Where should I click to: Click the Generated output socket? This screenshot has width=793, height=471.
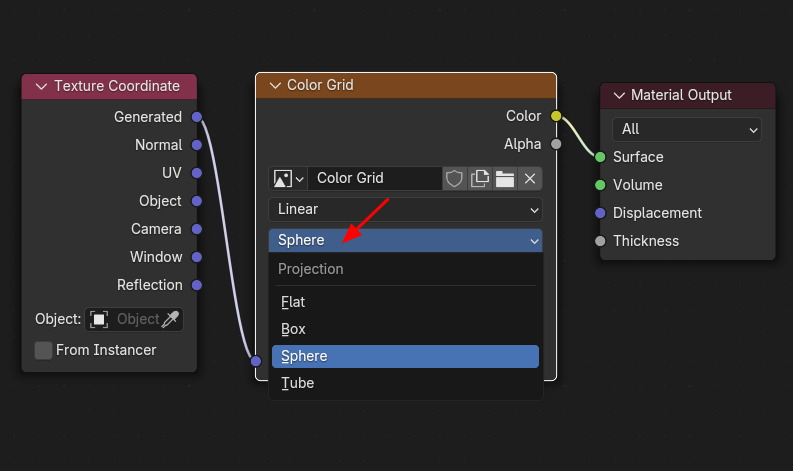click(197, 117)
